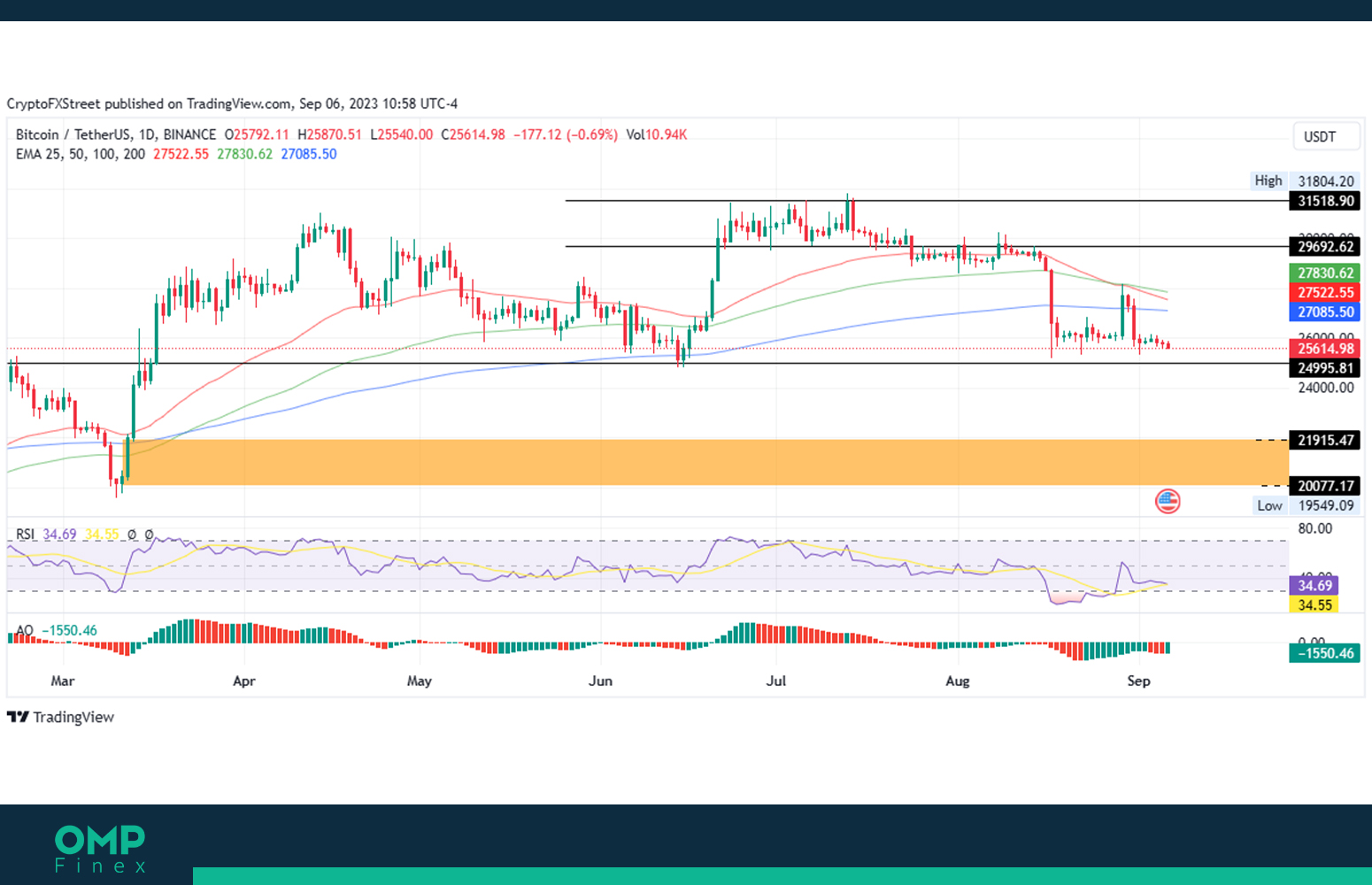Click the close price C25614.98
Image resolution: width=1372 pixels, height=885 pixels.
coord(473,135)
